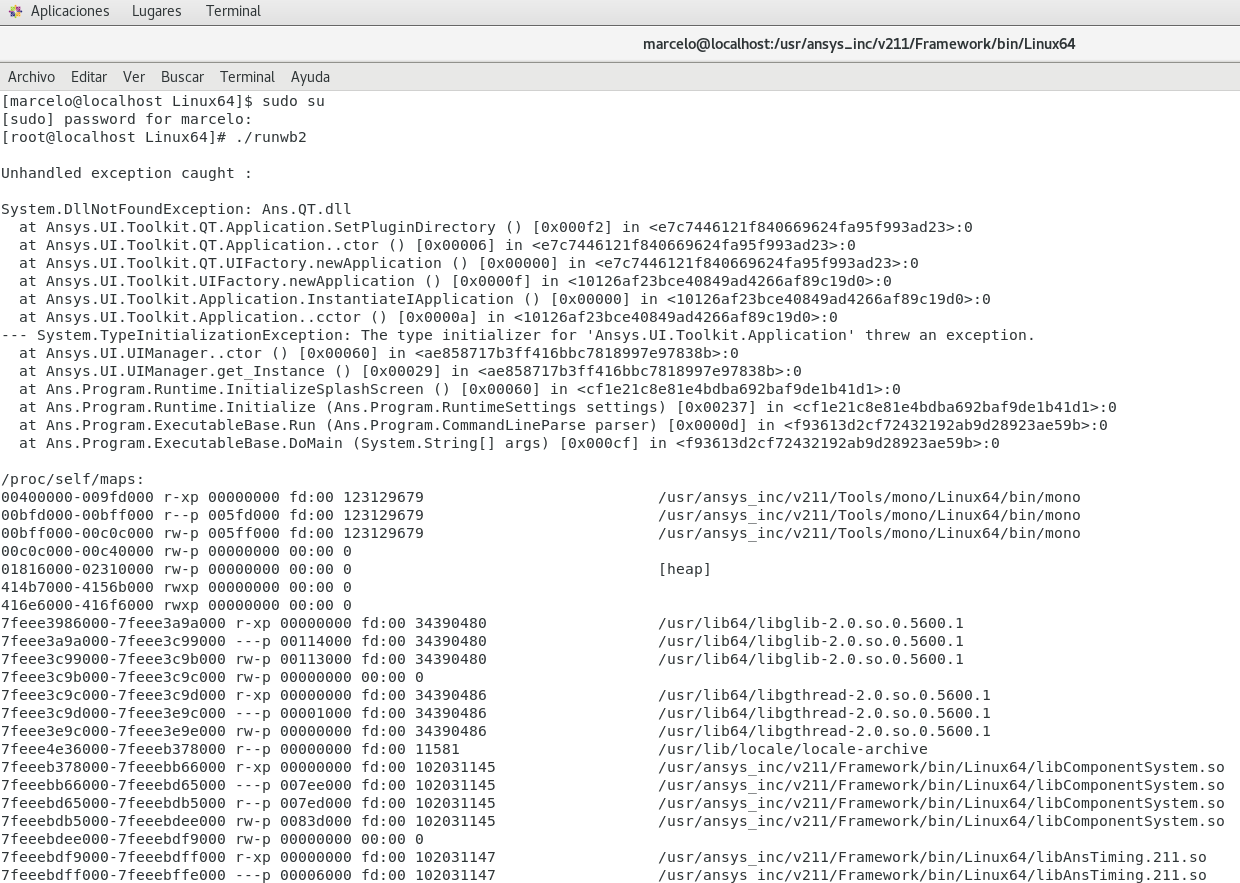Click the UIManager..ctor stack line
The width and height of the screenshot is (1240, 883).
(379, 353)
